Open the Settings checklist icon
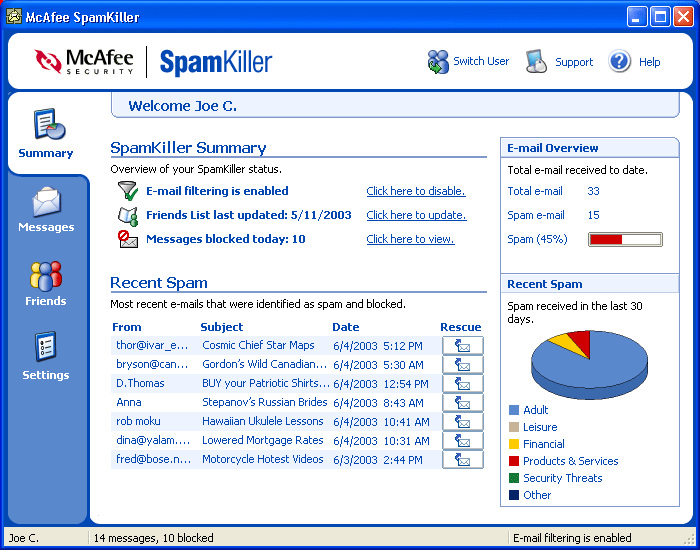700x550 pixels. 46,346
